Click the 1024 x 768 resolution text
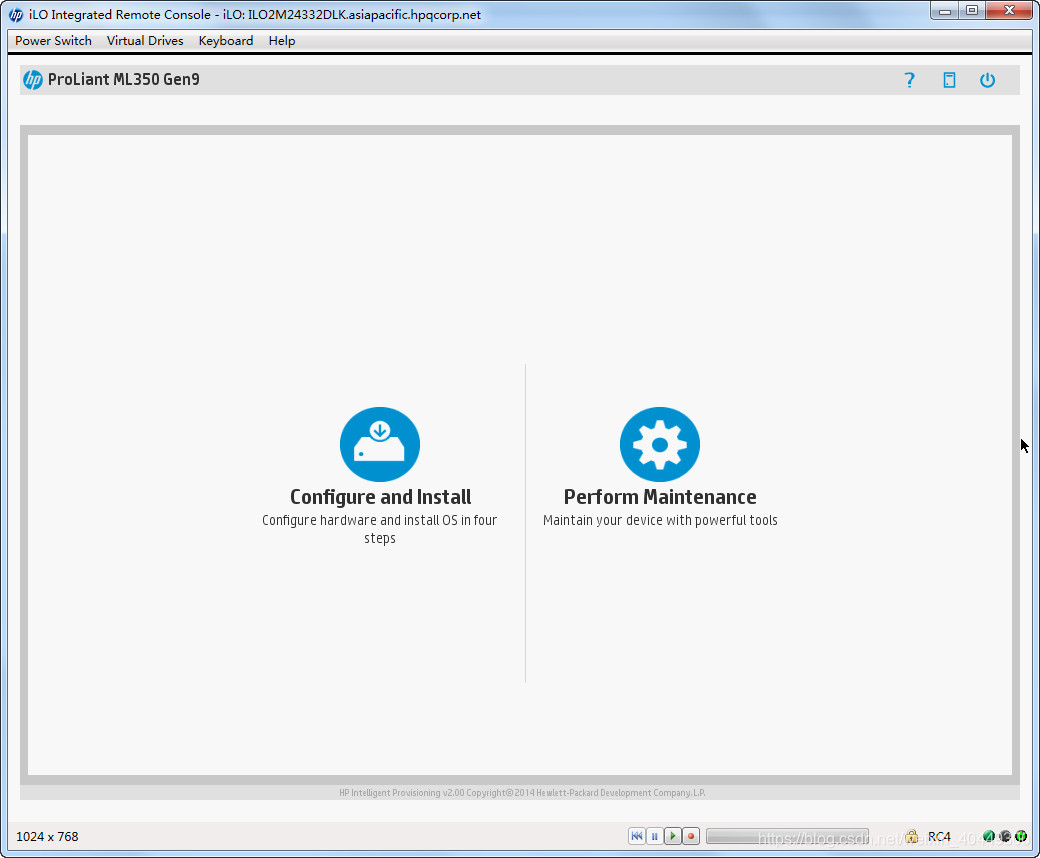This screenshot has width=1040, height=858. (x=47, y=837)
